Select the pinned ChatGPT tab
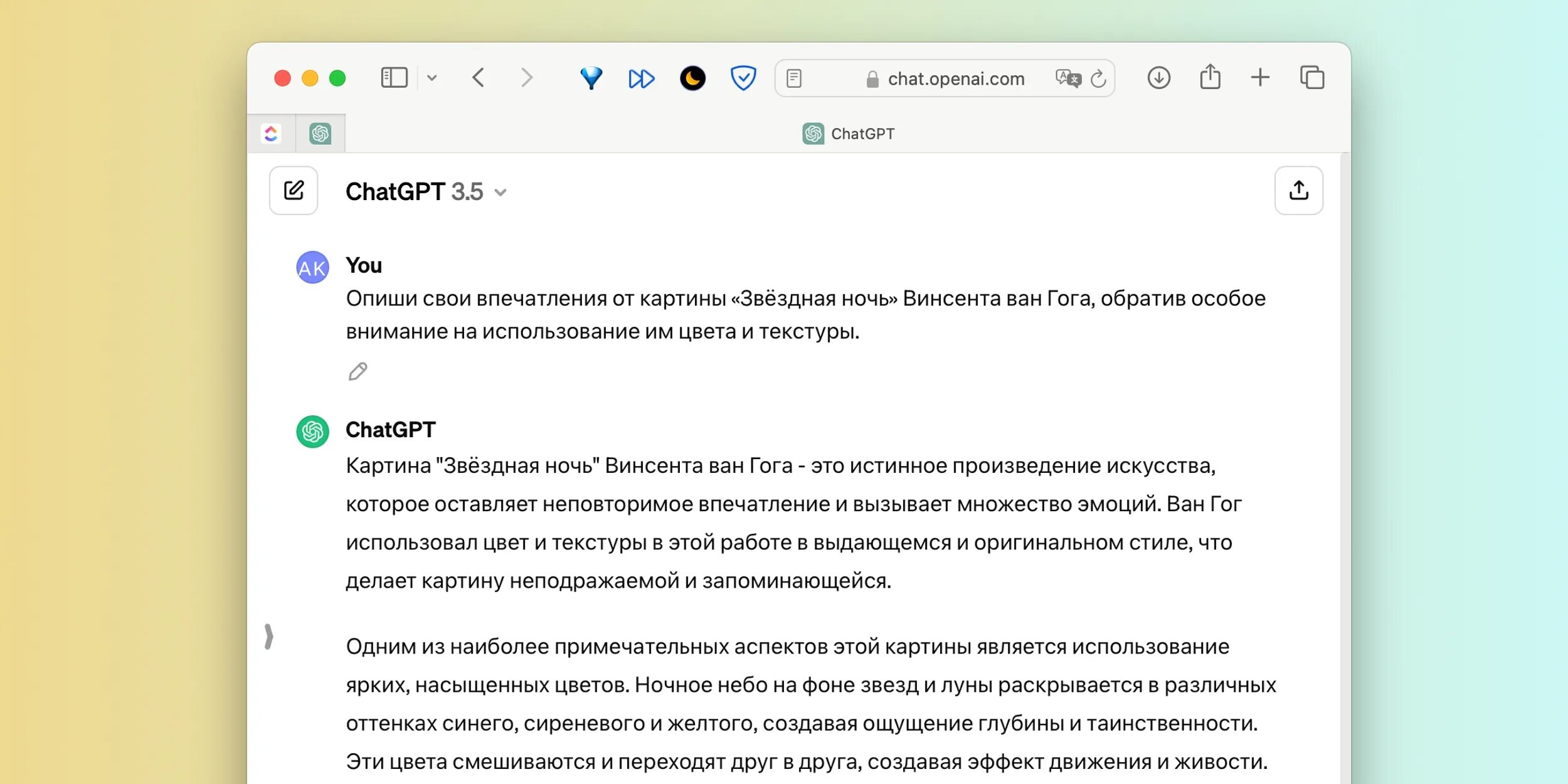Screen dimensions: 1568x784 tap(320, 134)
